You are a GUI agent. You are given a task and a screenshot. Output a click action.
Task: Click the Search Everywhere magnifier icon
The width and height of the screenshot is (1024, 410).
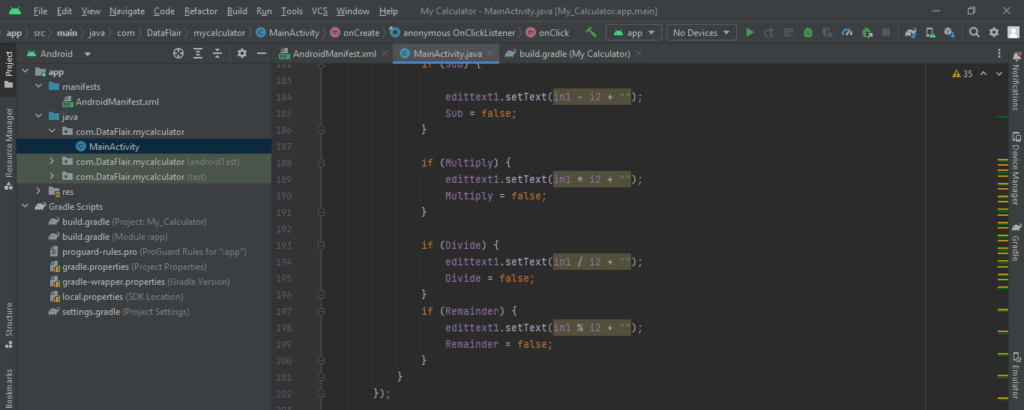click(x=974, y=32)
